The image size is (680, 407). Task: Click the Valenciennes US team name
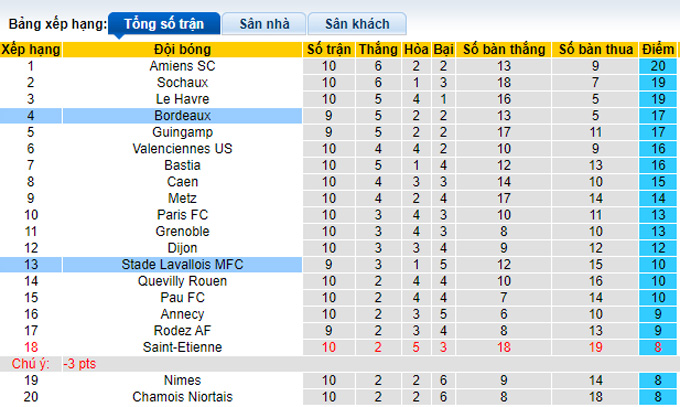182,148
